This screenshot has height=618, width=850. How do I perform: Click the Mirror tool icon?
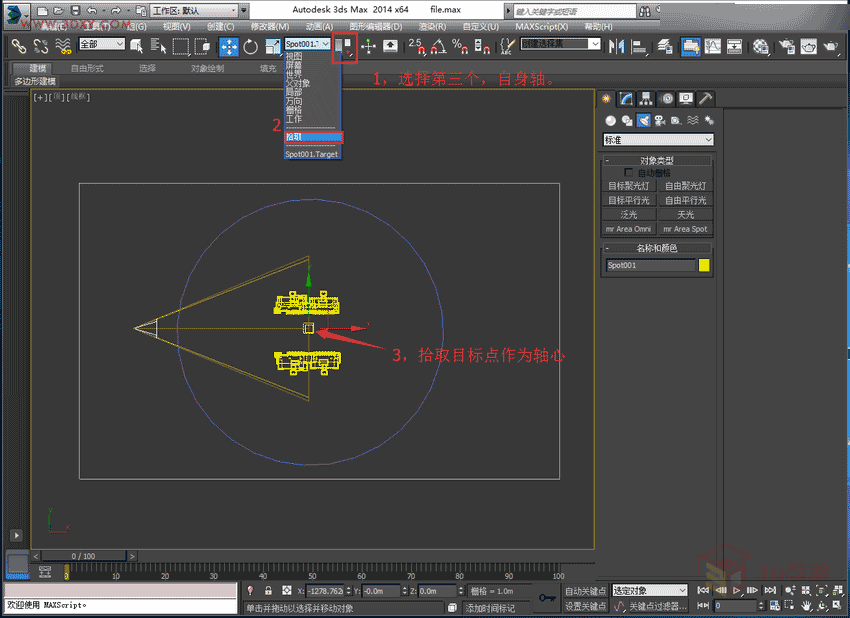616,46
